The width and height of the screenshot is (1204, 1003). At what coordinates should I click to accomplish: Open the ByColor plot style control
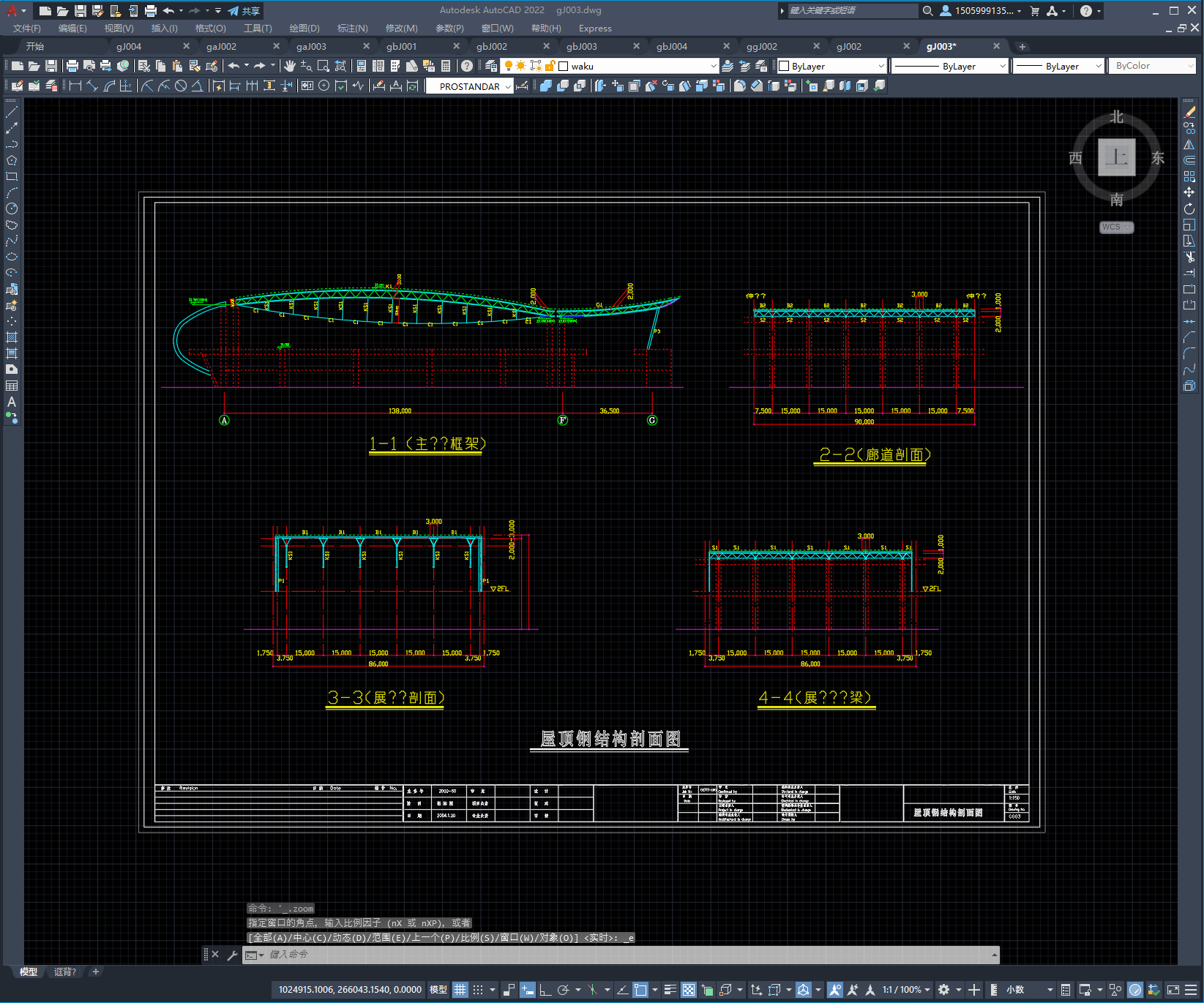(1153, 66)
